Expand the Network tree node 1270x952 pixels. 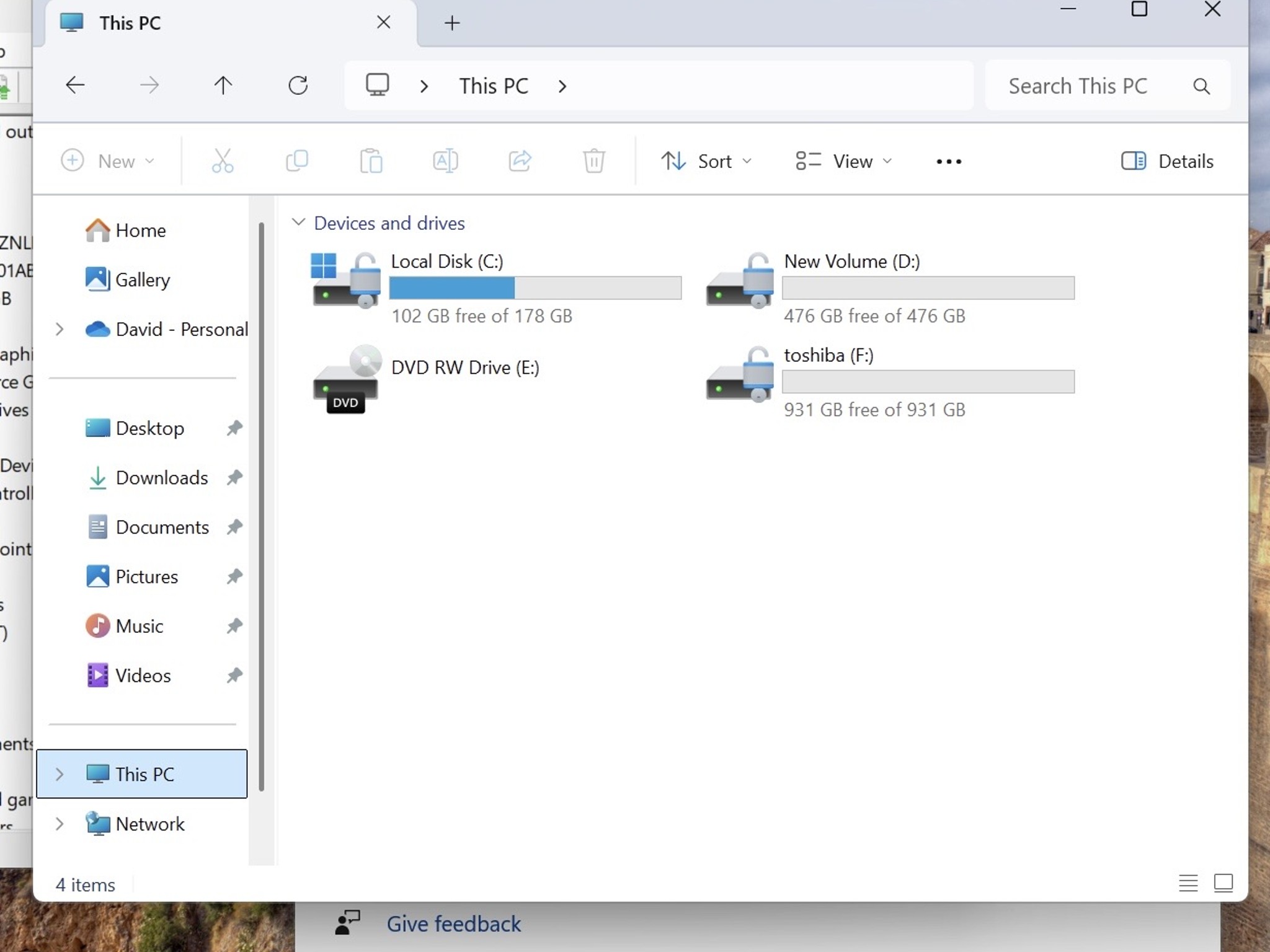[60, 824]
